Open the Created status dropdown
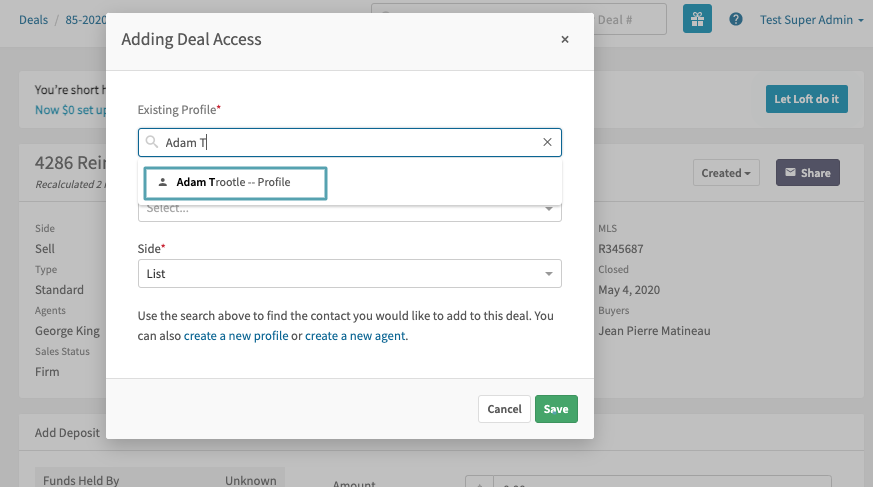This screenshot has width=873, height=487. pyautogui.click(x=726, y=173)
